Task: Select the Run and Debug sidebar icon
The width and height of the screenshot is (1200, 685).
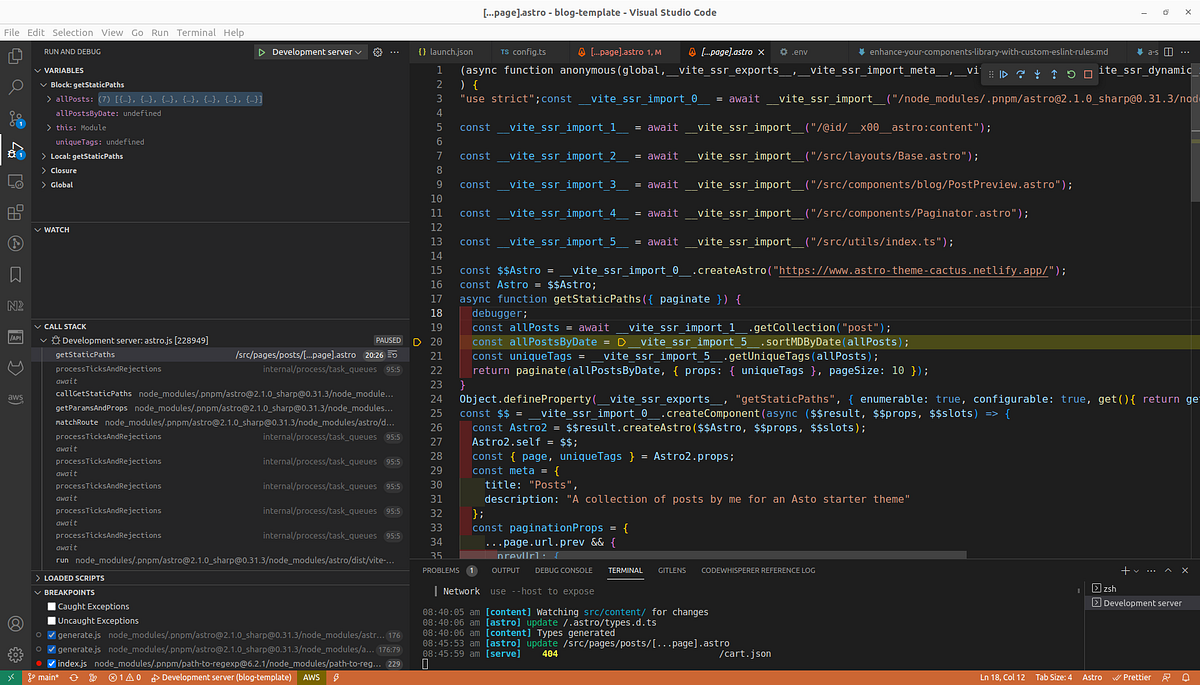Action: (x=14, y=148)
